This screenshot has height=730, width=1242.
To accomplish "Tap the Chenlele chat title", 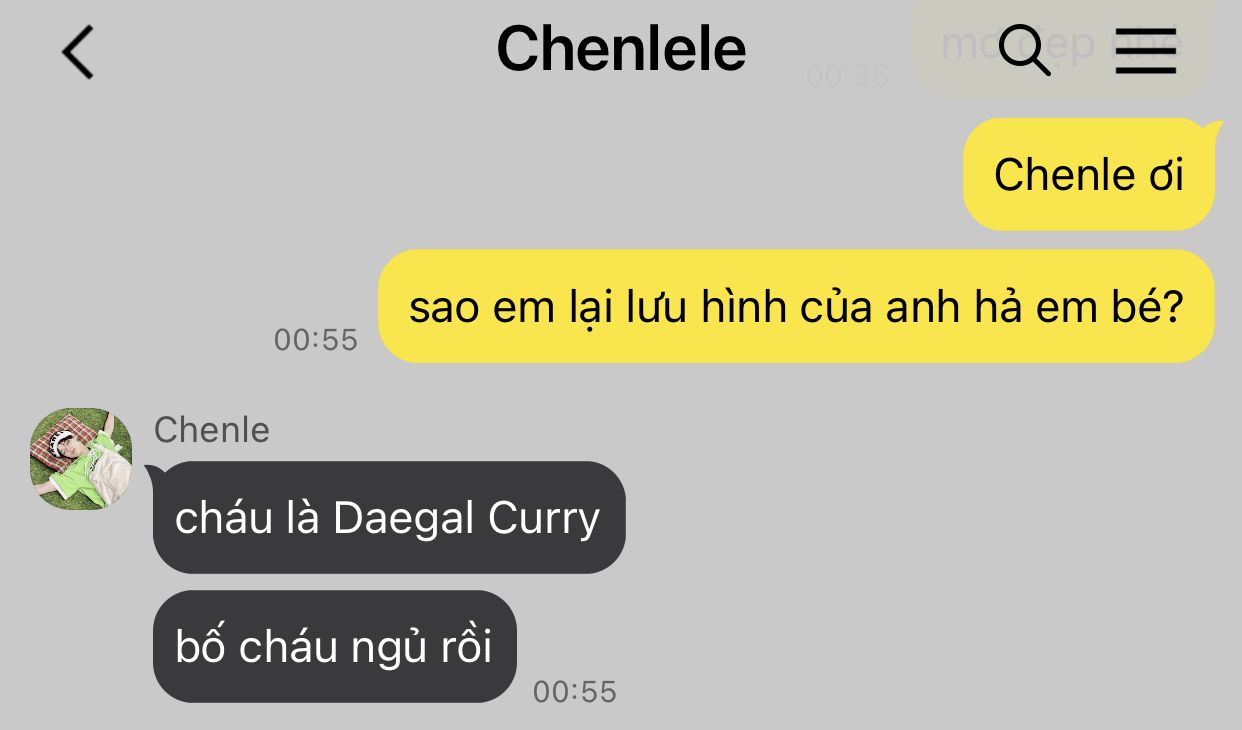I will coord(621,48).
